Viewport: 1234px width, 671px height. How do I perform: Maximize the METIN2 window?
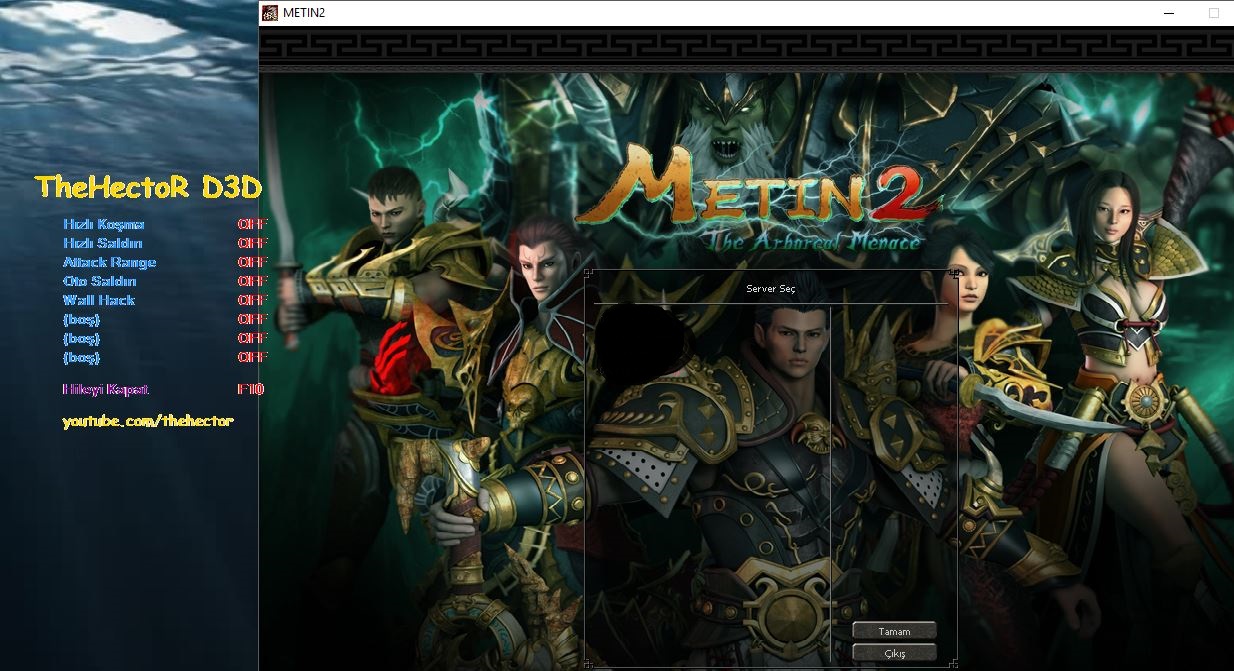(x=1214, y=13)
